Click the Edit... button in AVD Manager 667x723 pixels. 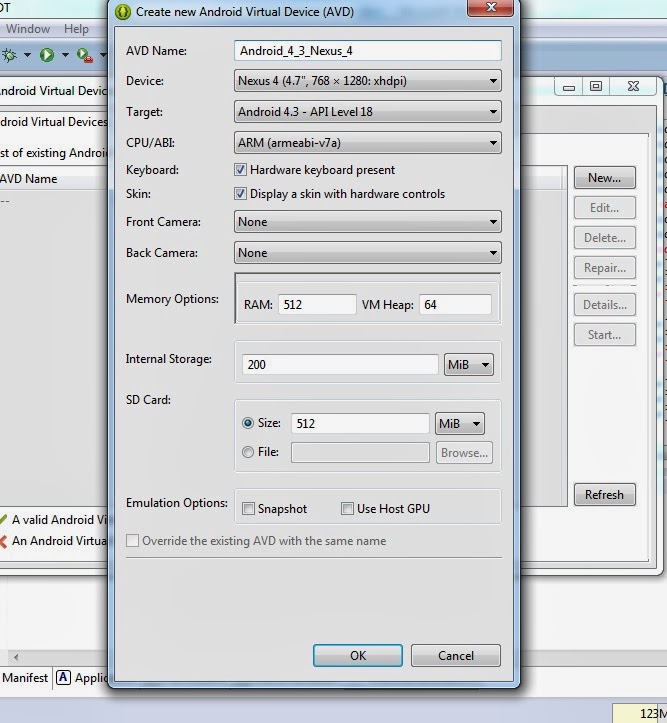[x=605, y=208]
